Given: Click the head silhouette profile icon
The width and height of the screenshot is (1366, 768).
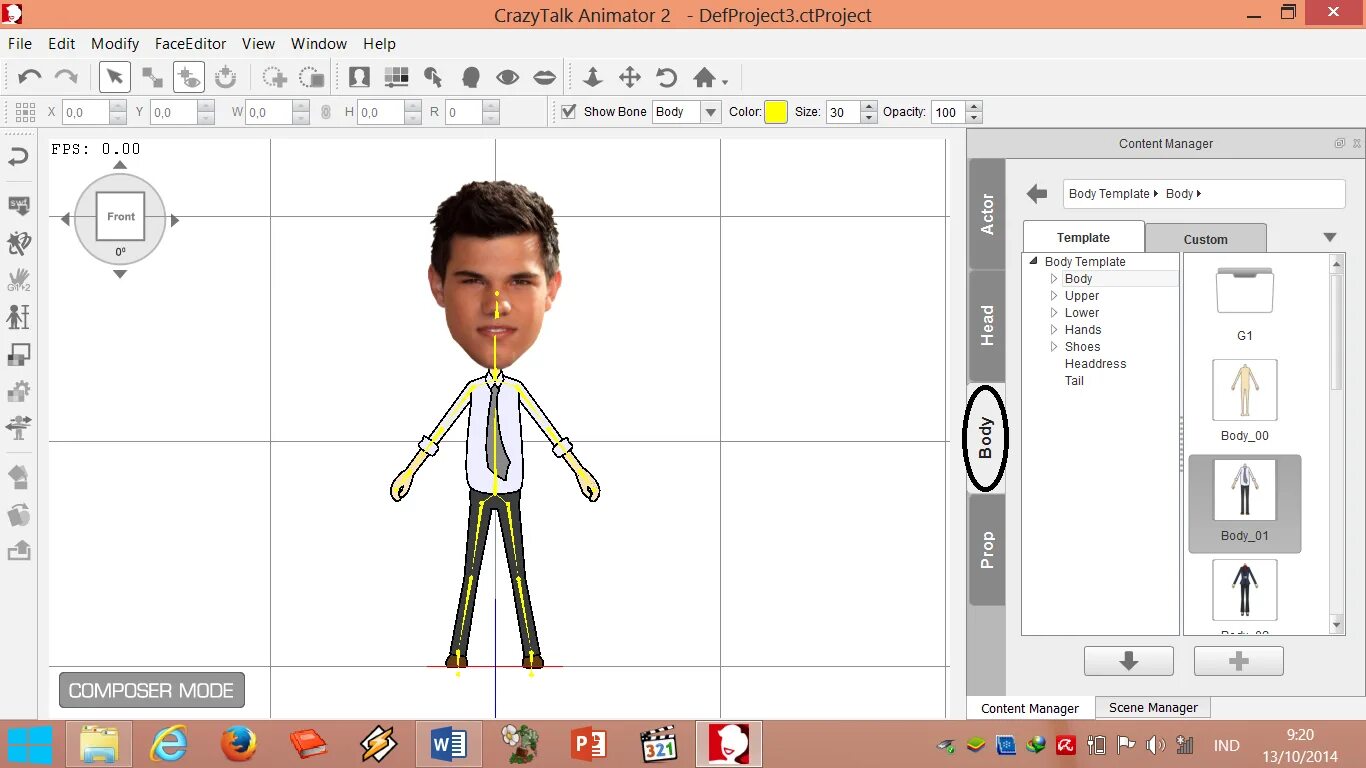Looking at the screenshot, I should point(470,77).
